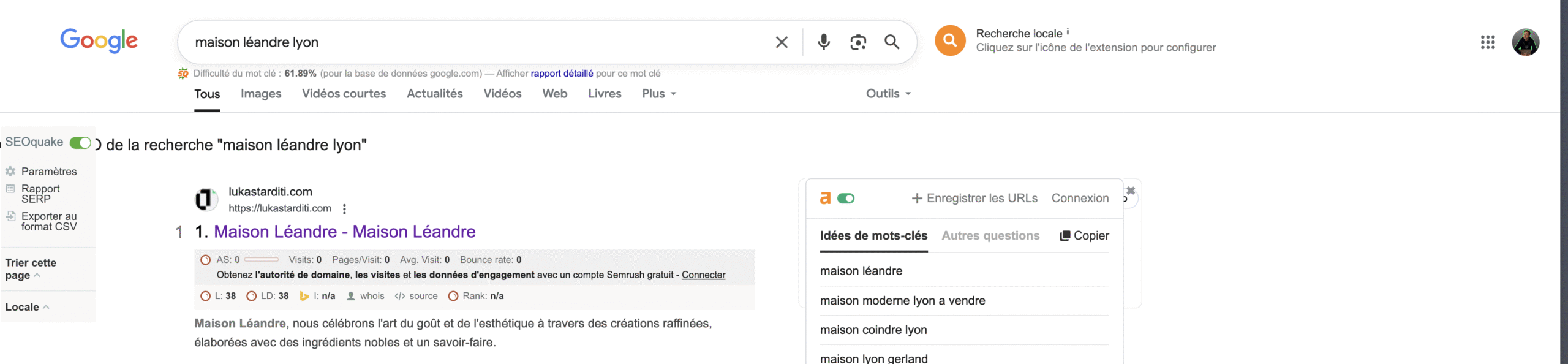This screenshot has width=1568, height=364.
Task: Click the orange logo in the keyword panel
Action: tap(825, 199)
